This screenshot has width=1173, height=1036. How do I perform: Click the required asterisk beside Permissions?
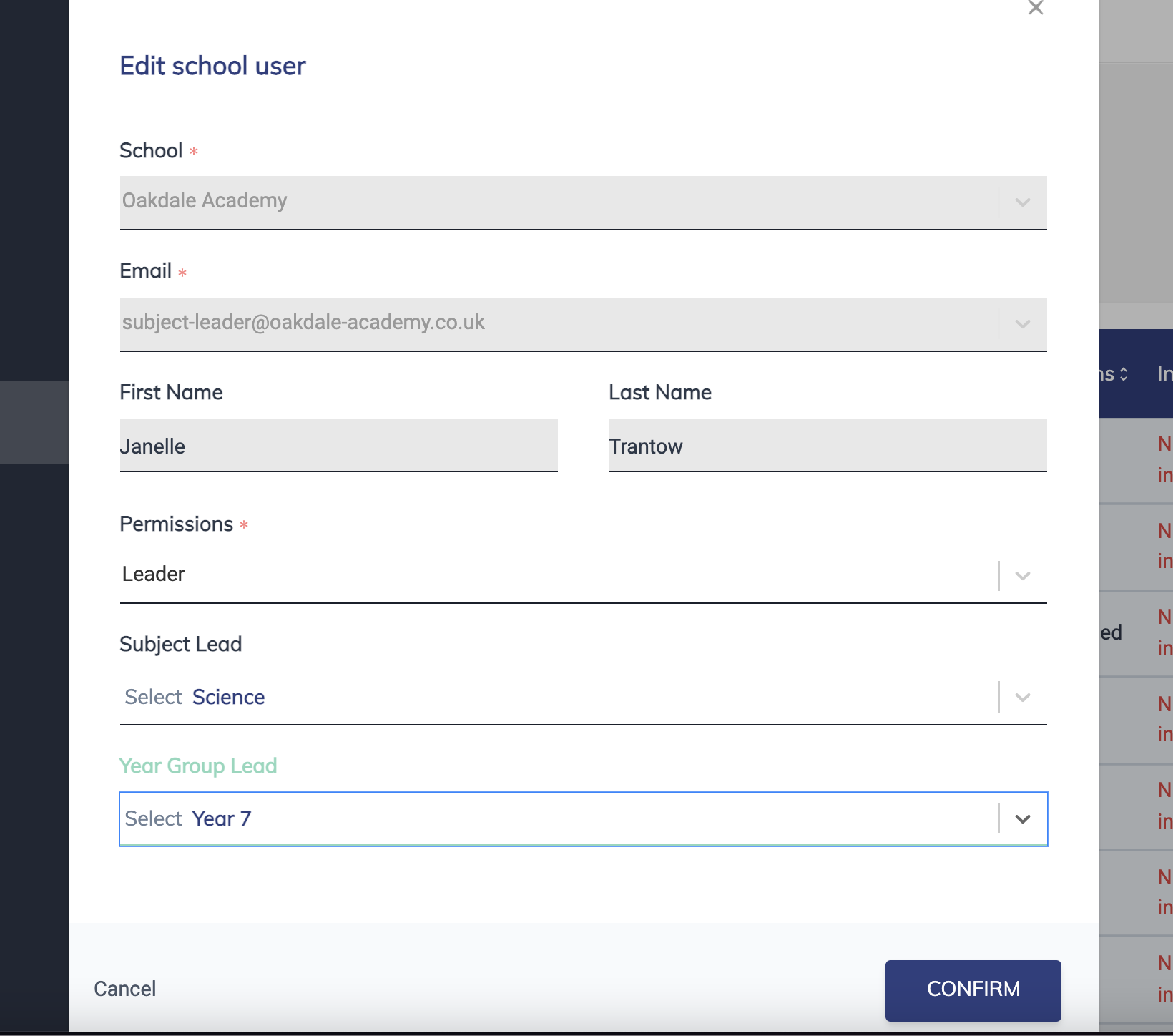tap(244, 524)
